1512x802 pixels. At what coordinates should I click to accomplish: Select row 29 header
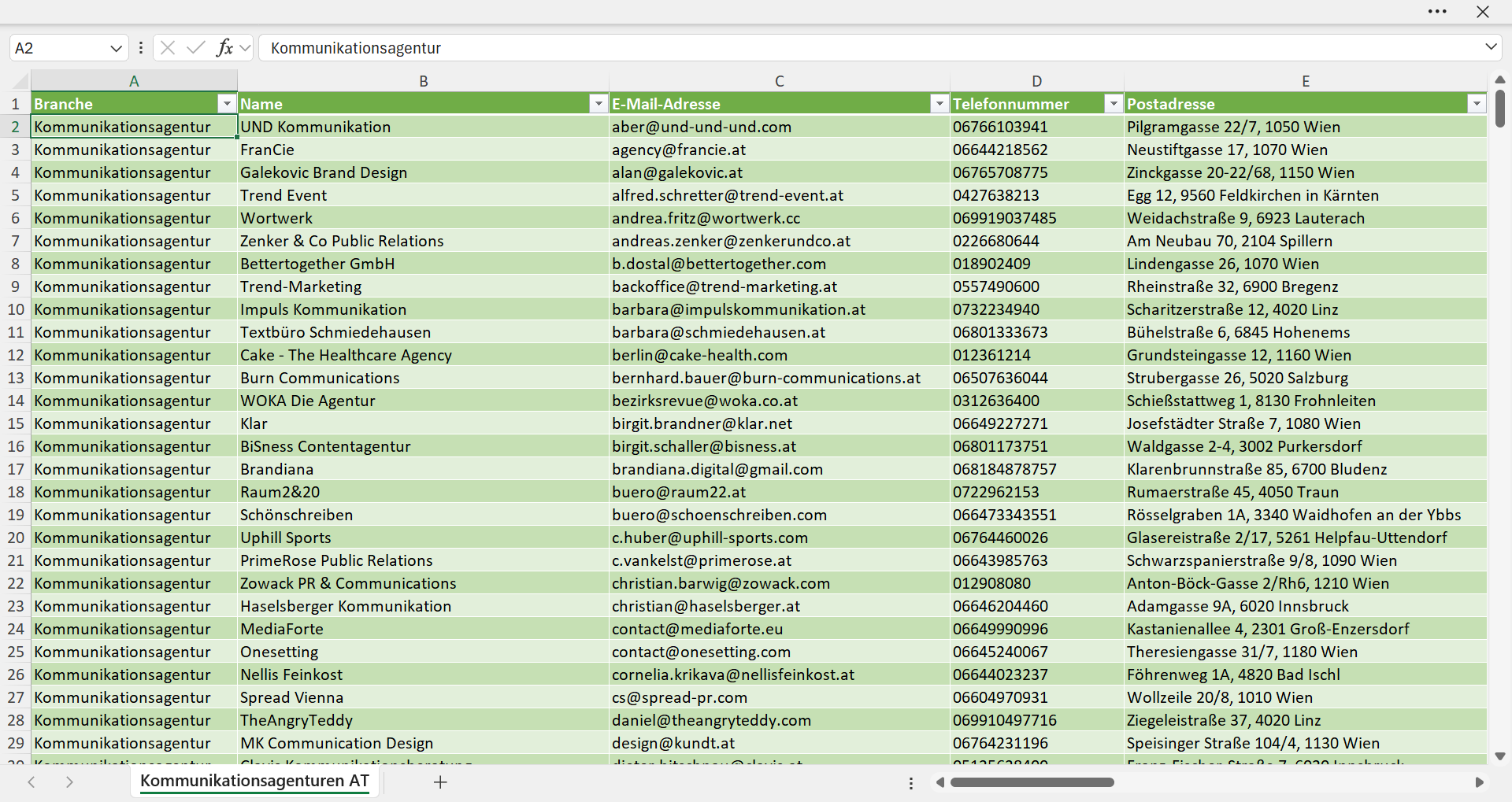(x=15, y=743)
